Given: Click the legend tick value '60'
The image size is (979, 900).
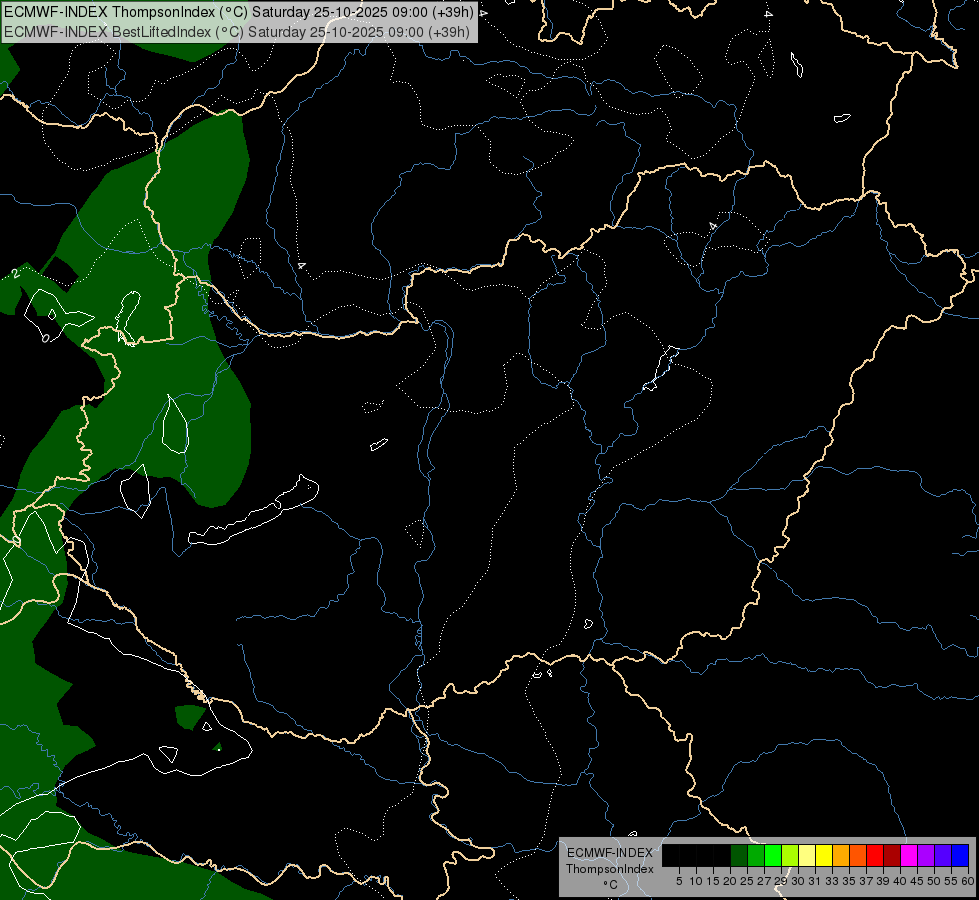Looking at the screenshot, I should tap(968, 881).
